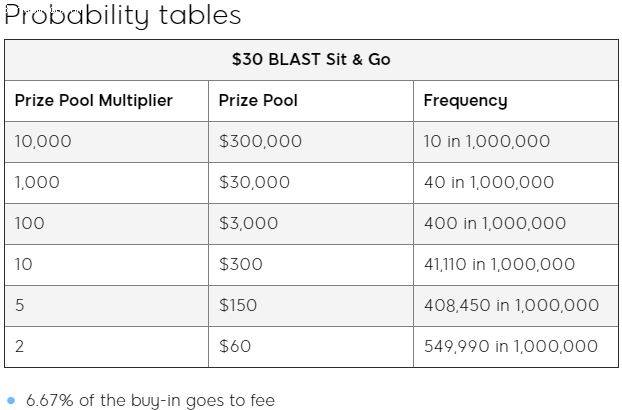
Task: Click the '400 in 1,000,000' frequency cell
Action: tap(494, 223)
